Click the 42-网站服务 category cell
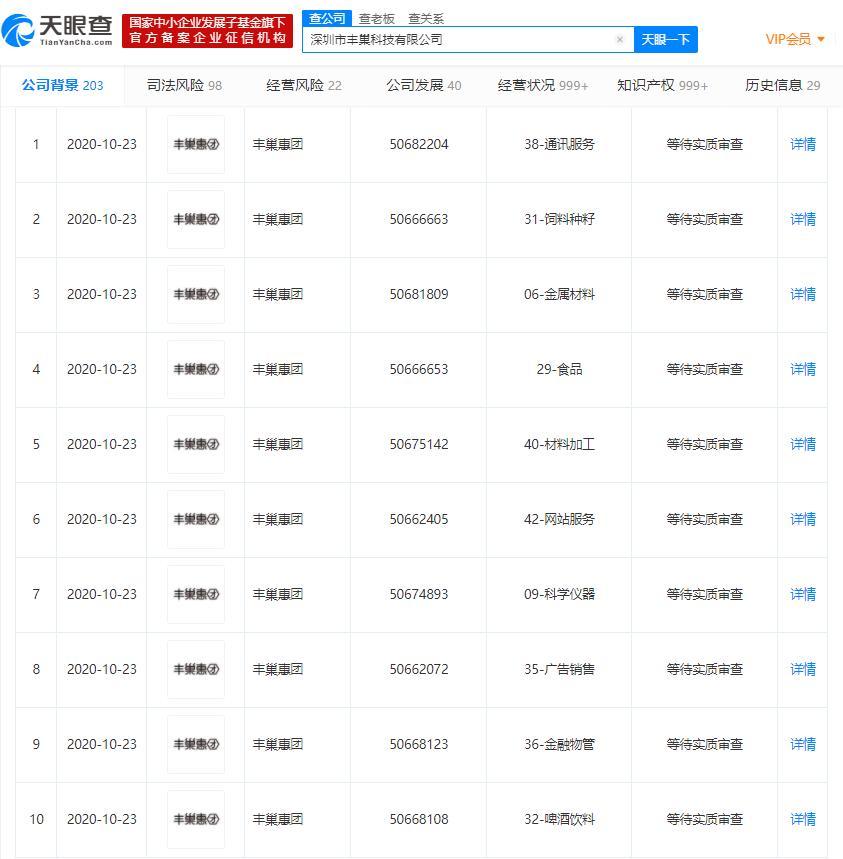The height and width of the screenshot is (859, 843). coord(559,519)
